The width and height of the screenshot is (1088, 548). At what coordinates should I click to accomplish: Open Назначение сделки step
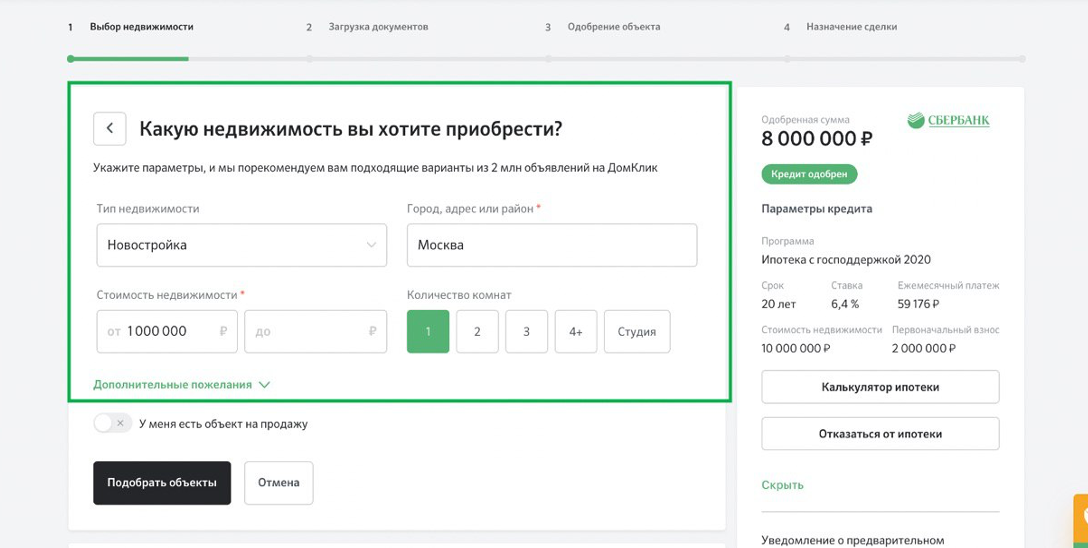coord(851,27)
